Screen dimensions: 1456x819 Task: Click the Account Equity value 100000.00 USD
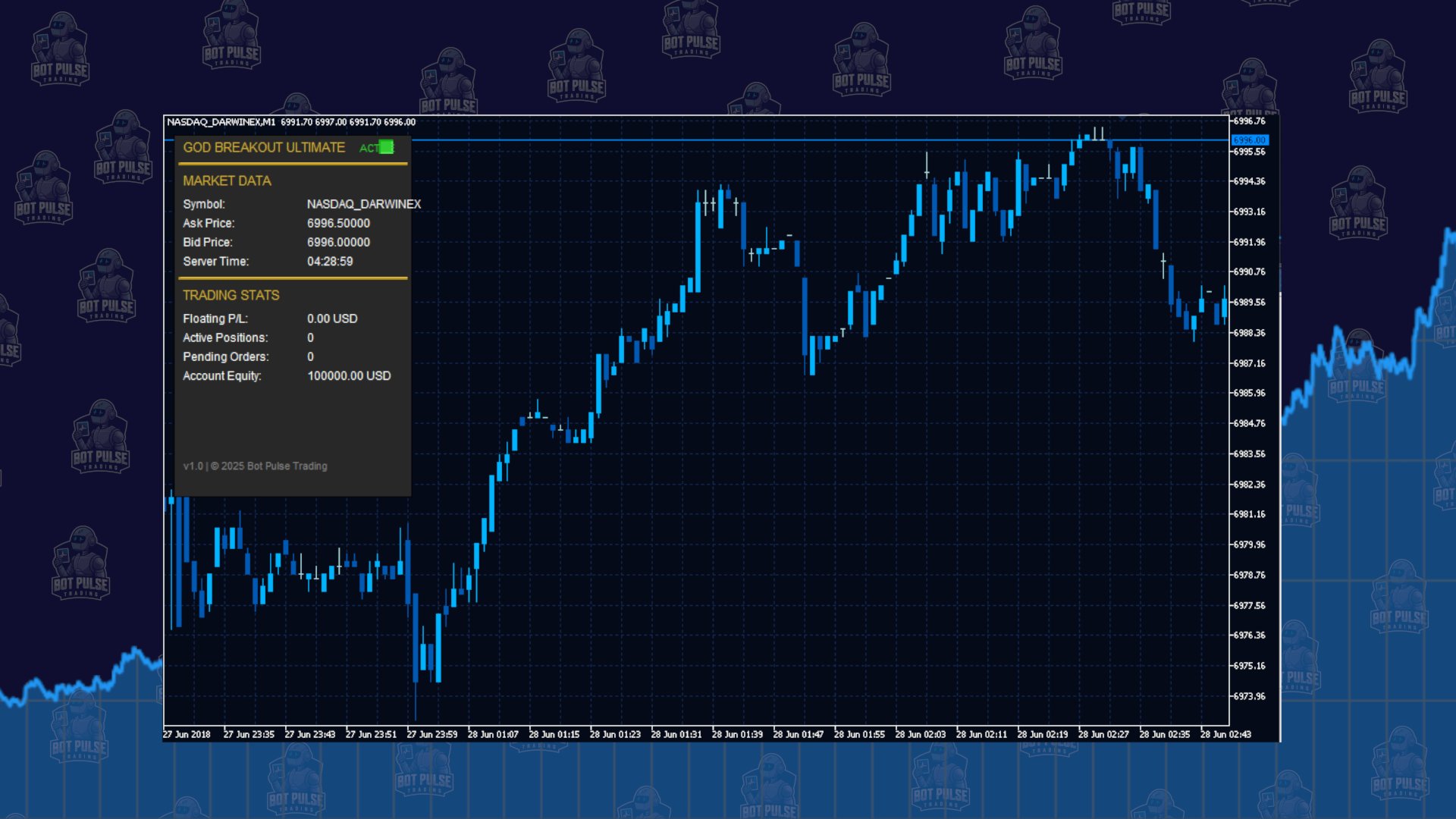tap(349, 375)
